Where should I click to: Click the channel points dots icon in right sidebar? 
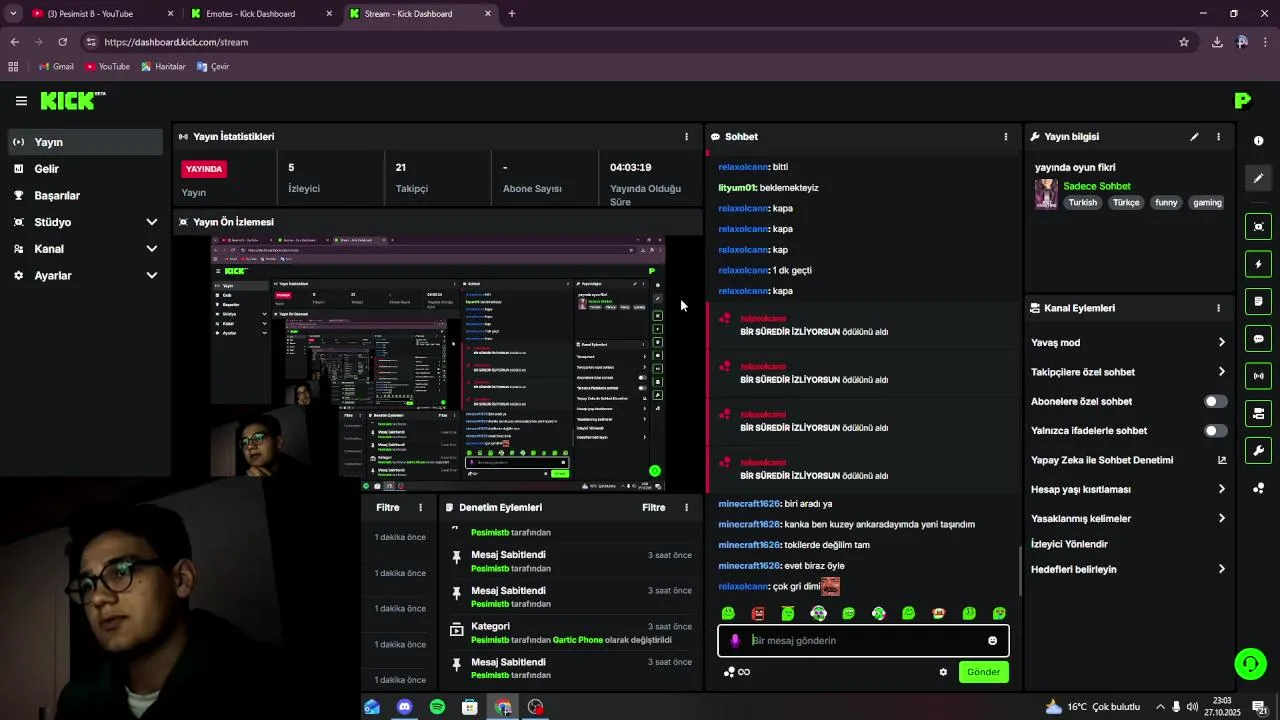[x=1258, y=488]
